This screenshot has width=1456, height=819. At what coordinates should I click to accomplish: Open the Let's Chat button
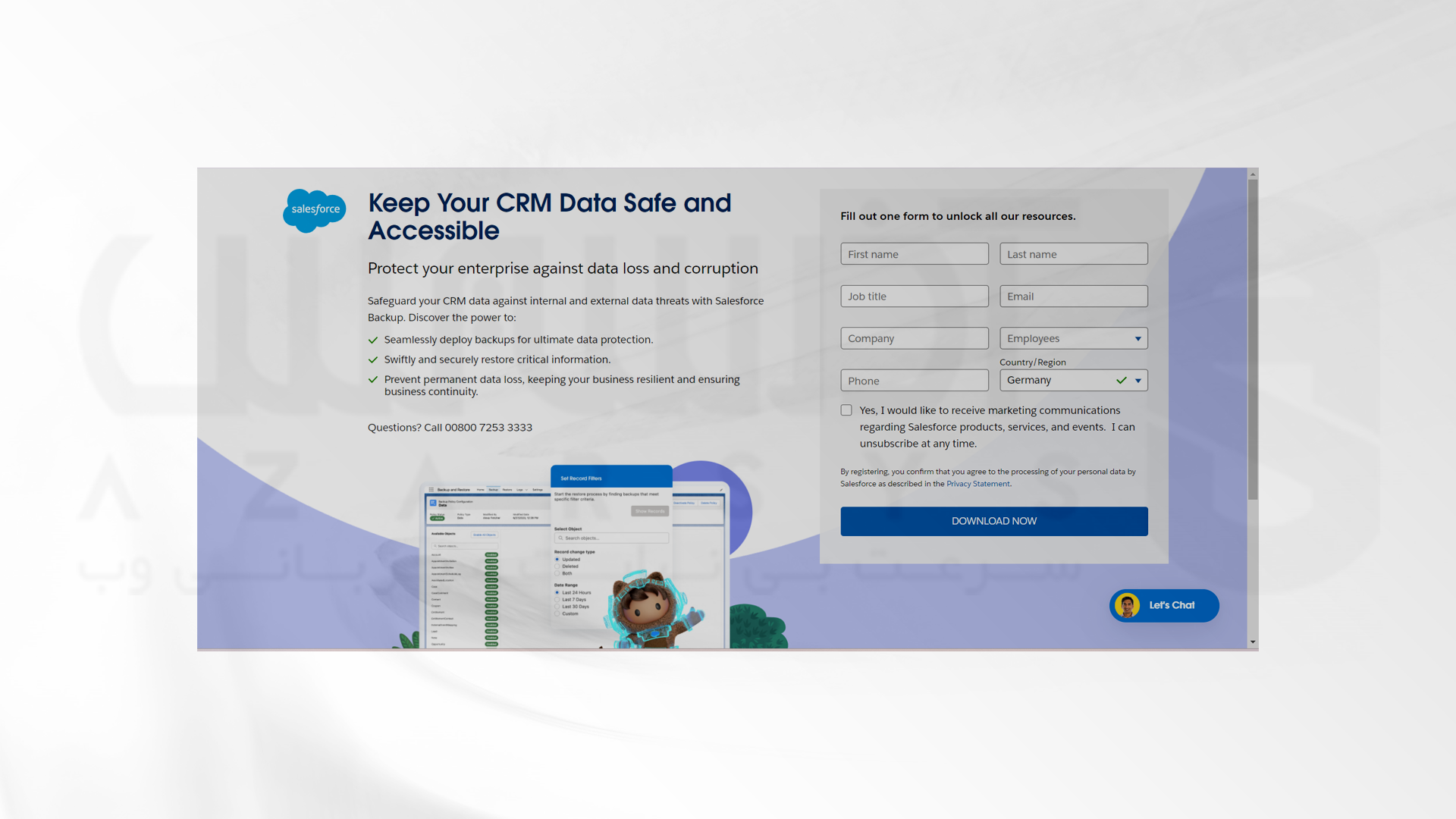pos(1164,605)
